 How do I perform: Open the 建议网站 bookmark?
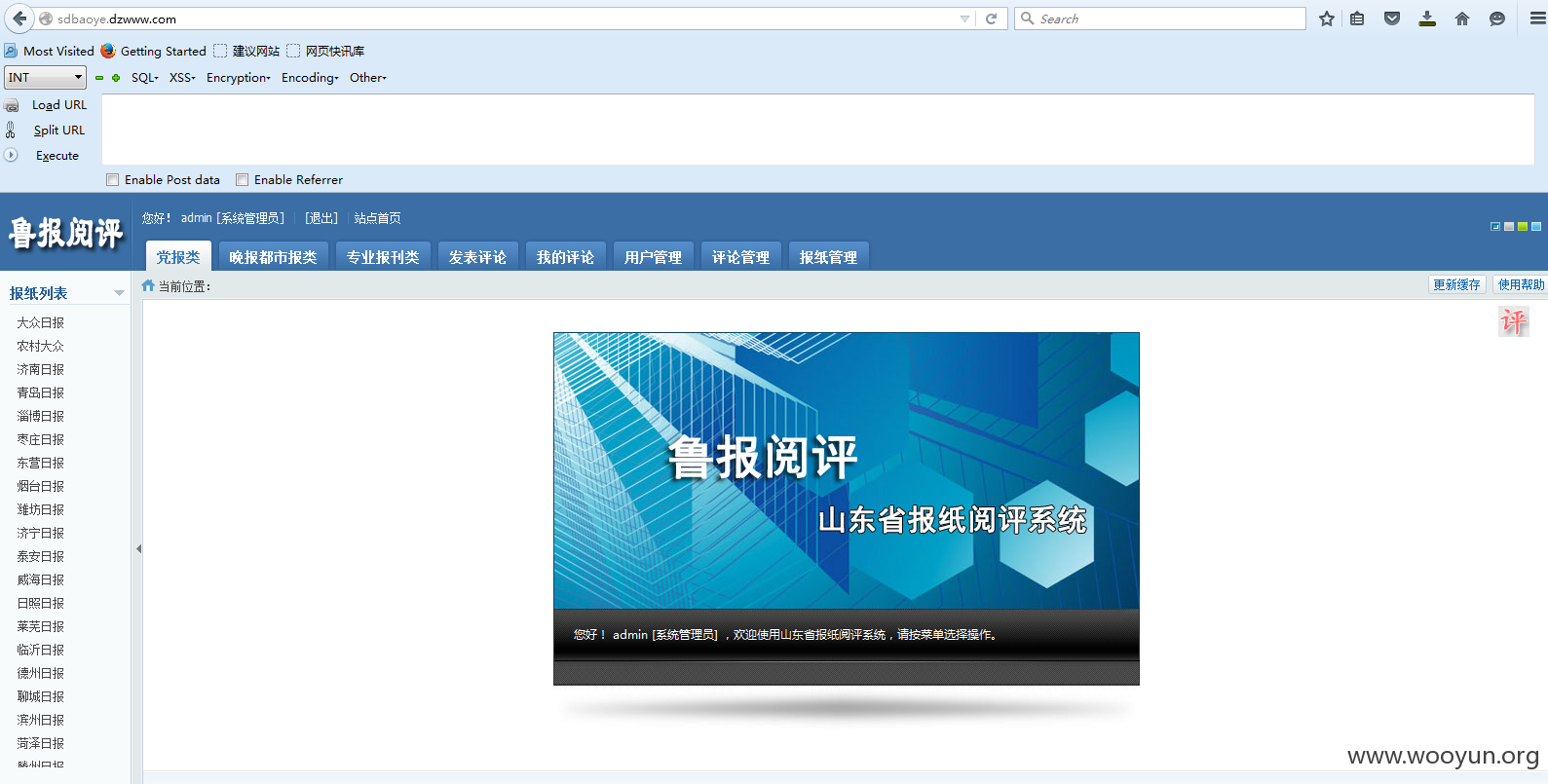click(247, 51)
